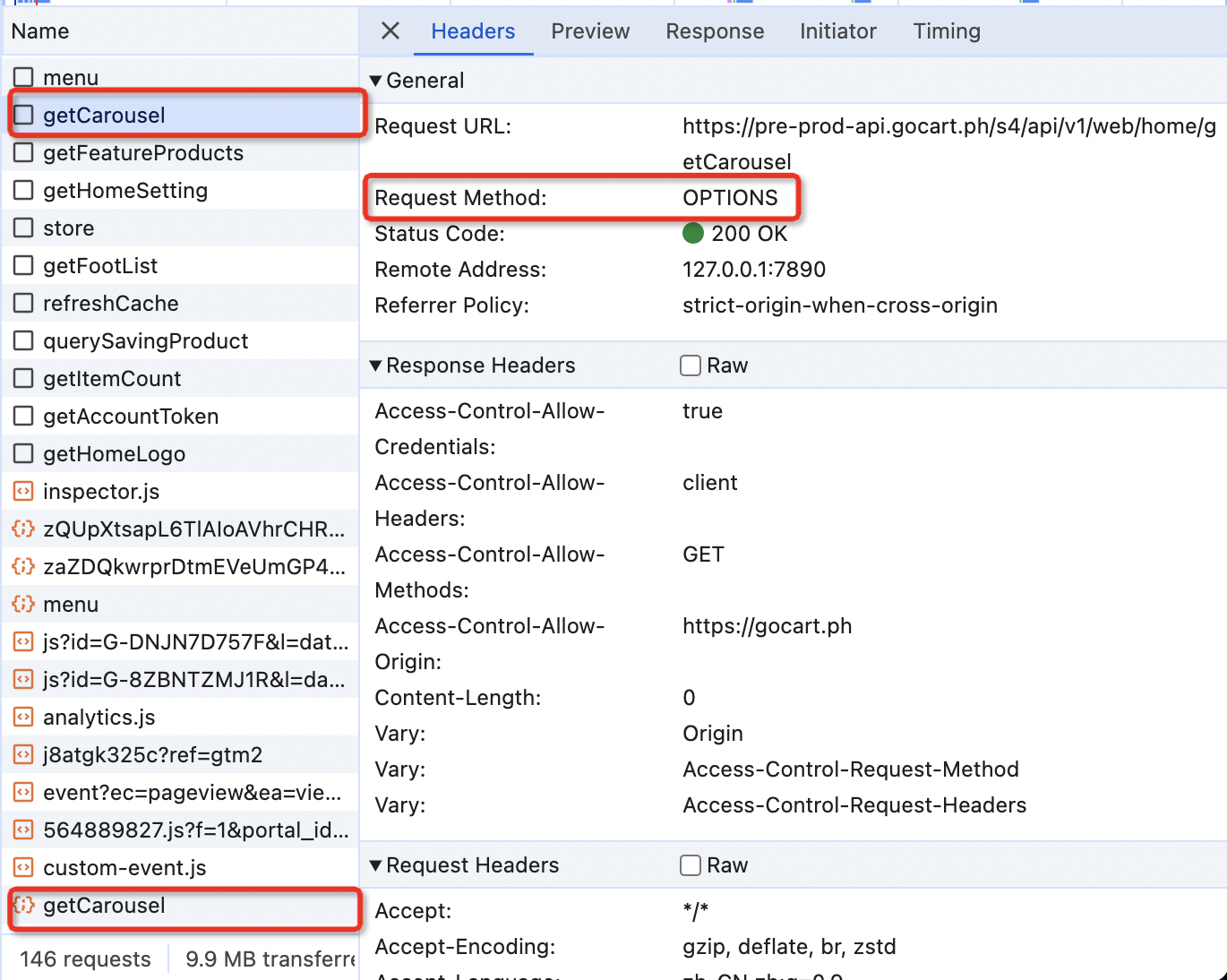The width and height of the screenshot is (1227, 980).
Task: Click script icon beside js?id=G-8ZBNTZMJ1R
Action: [x=23, y=680]
